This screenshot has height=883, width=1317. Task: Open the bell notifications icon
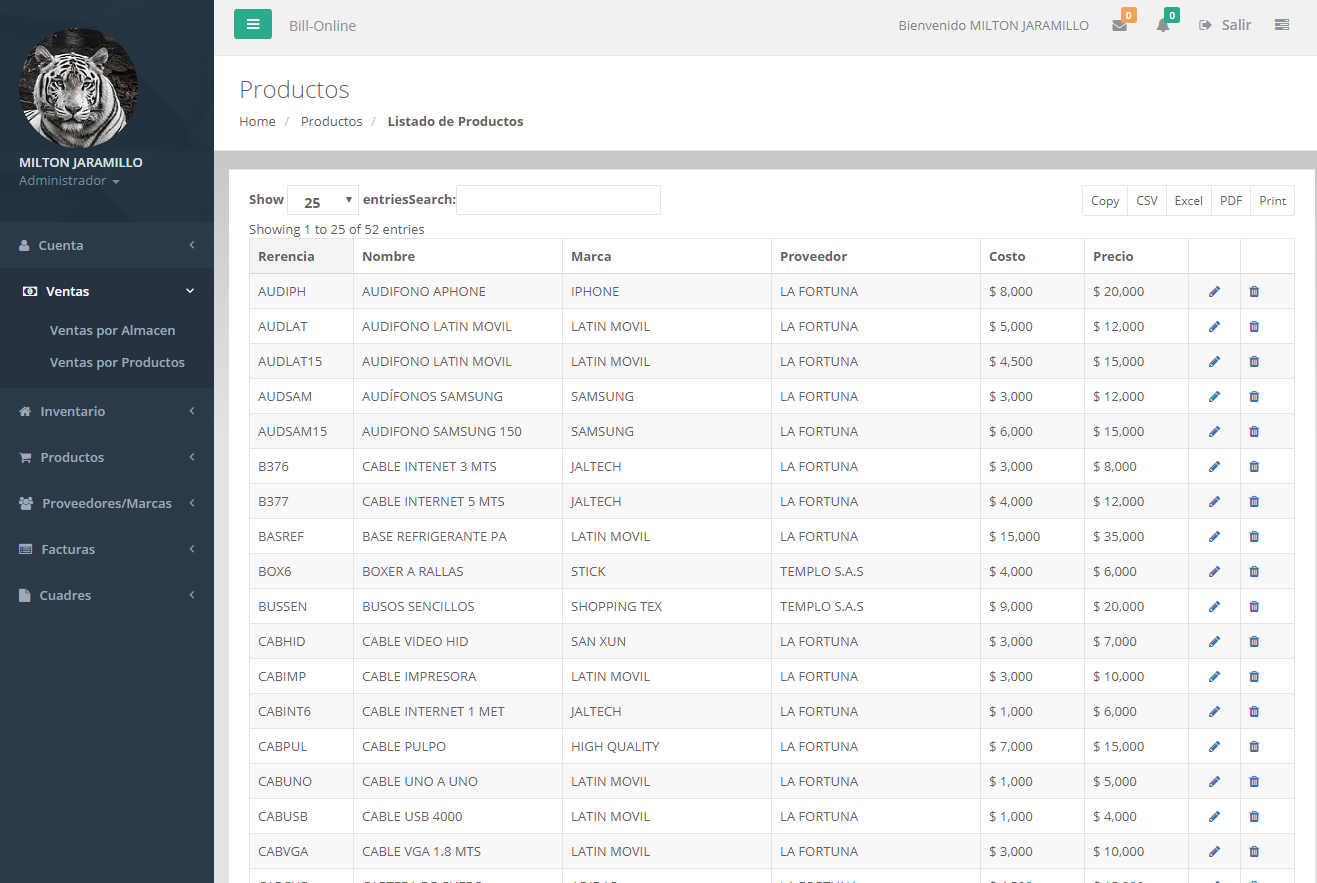coord(1162,25)
